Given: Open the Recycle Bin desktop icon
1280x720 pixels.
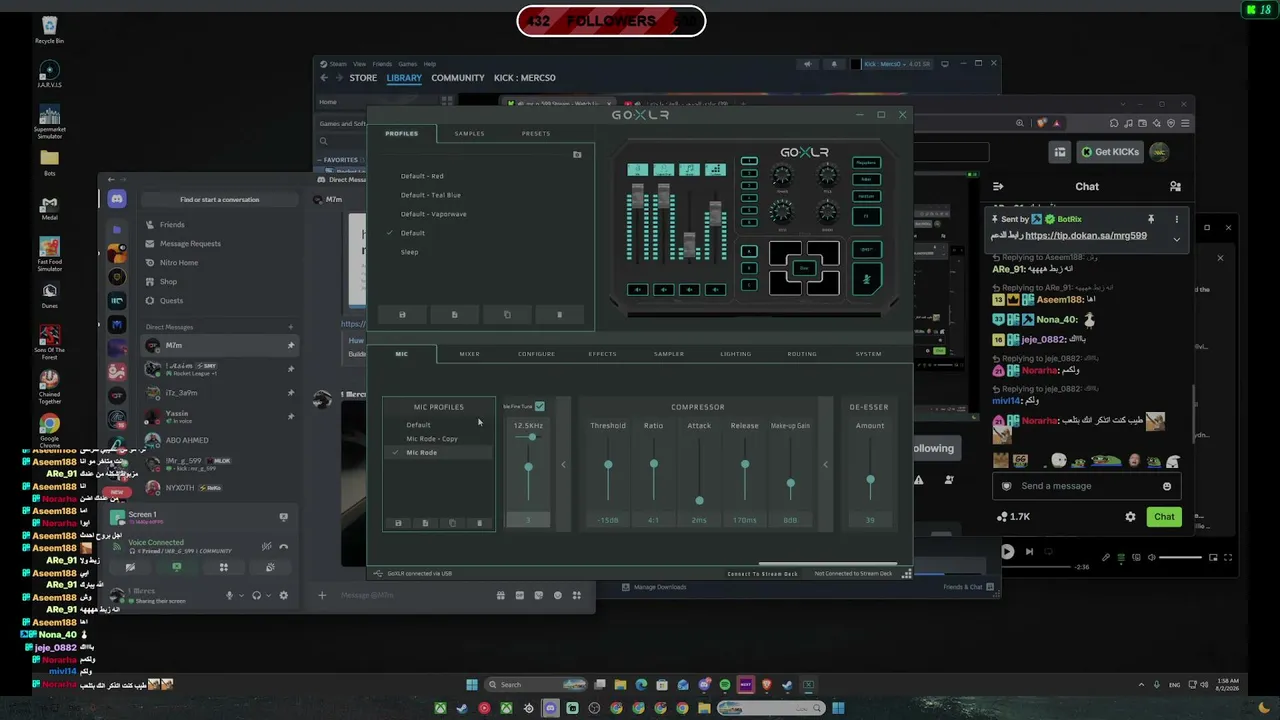Looking at the screenshot, I should (x=49, y=29).
